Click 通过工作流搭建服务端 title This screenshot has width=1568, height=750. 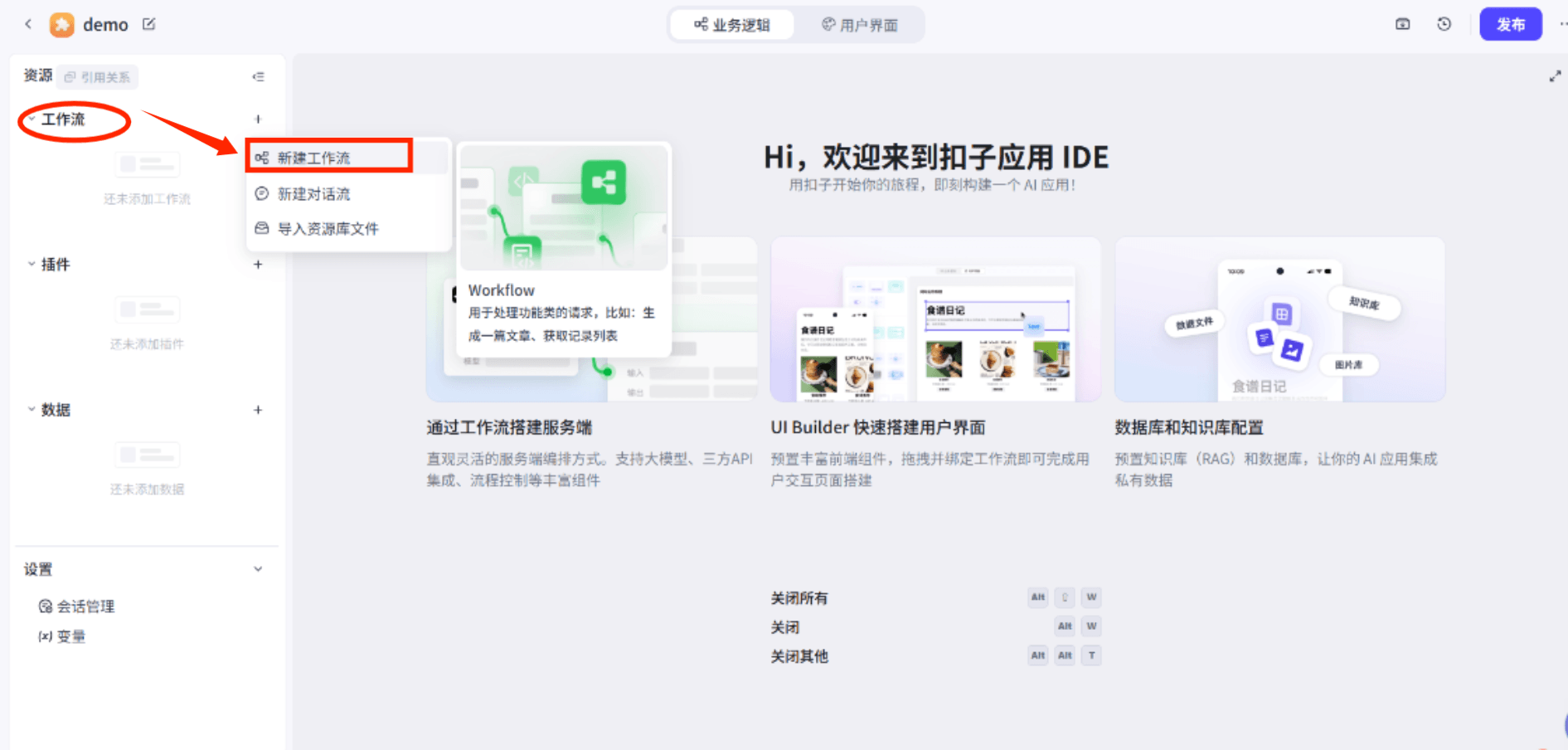tap(509, 427)
